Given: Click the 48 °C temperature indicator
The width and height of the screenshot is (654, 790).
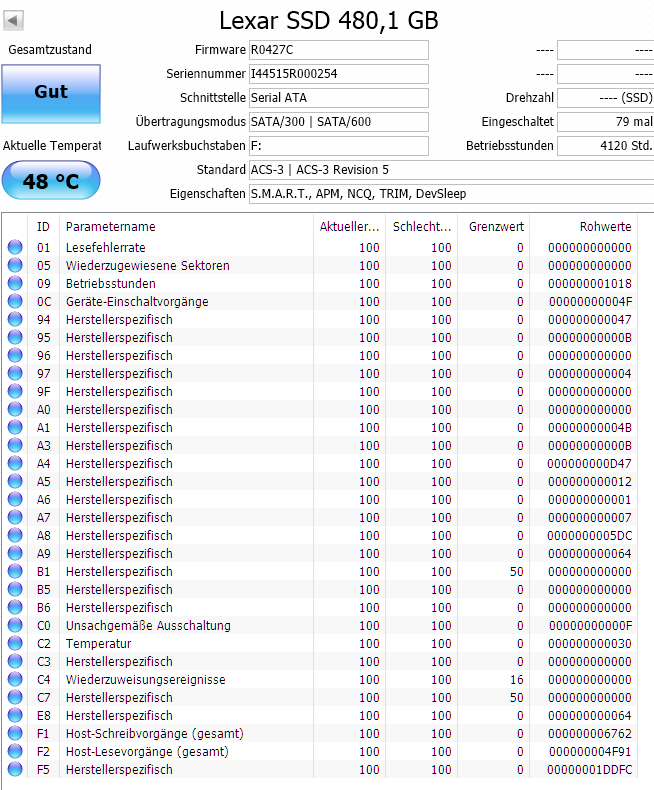Looking at the screenshot, I should coord(51,180).
